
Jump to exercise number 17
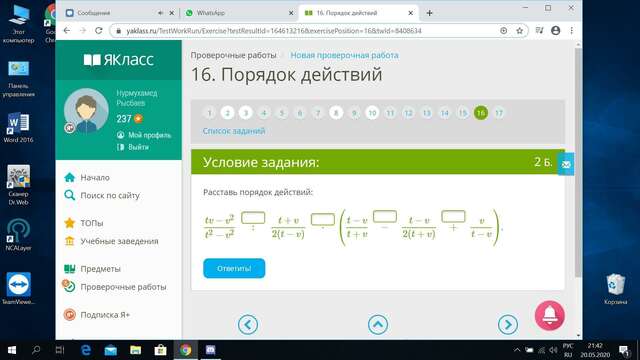[499, 113]
